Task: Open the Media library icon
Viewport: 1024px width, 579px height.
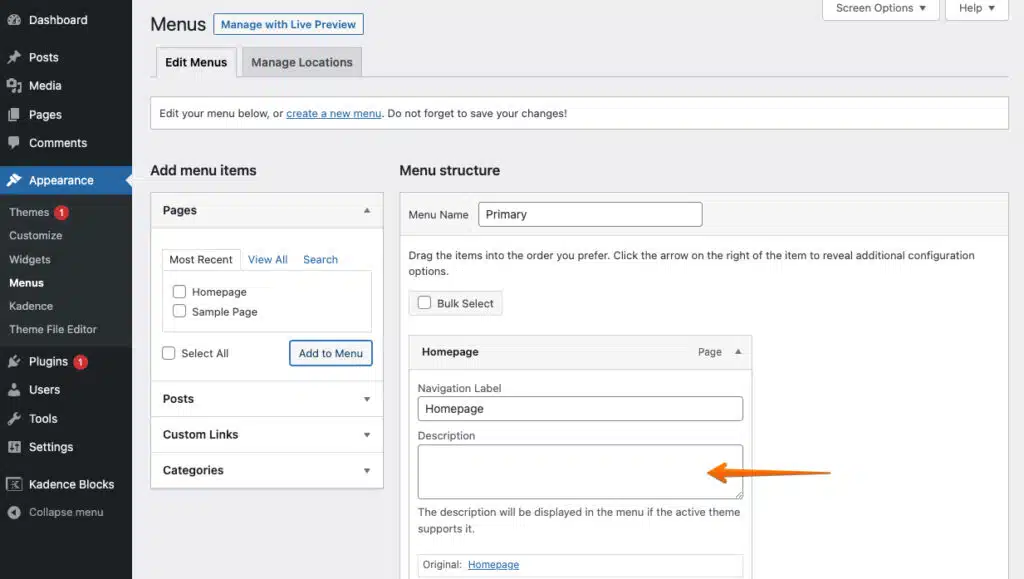Action: click(12, 86)
